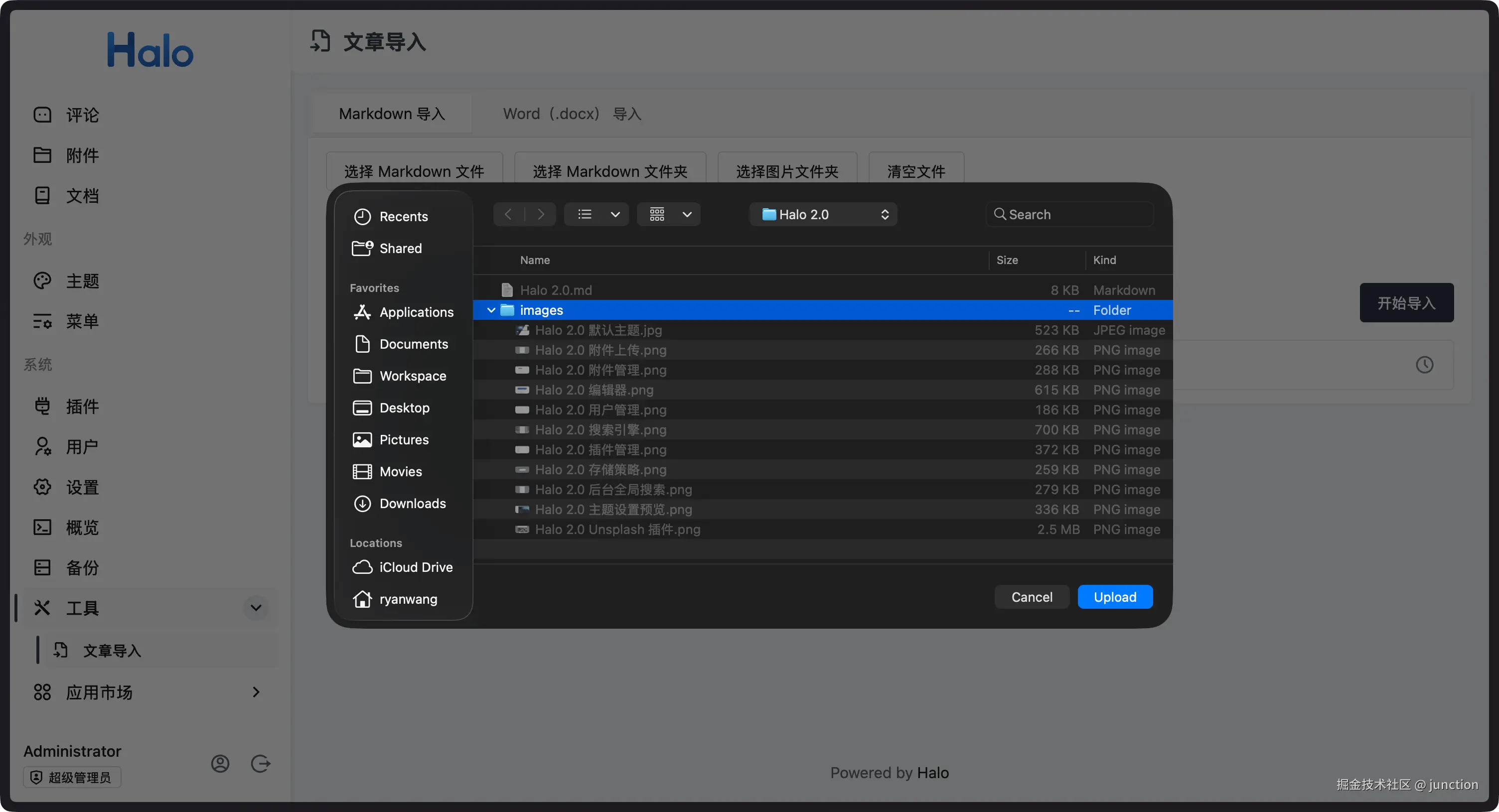Click the user profile icon beside Administrator
1499x812 pixels.
click(x=220, y=763)
